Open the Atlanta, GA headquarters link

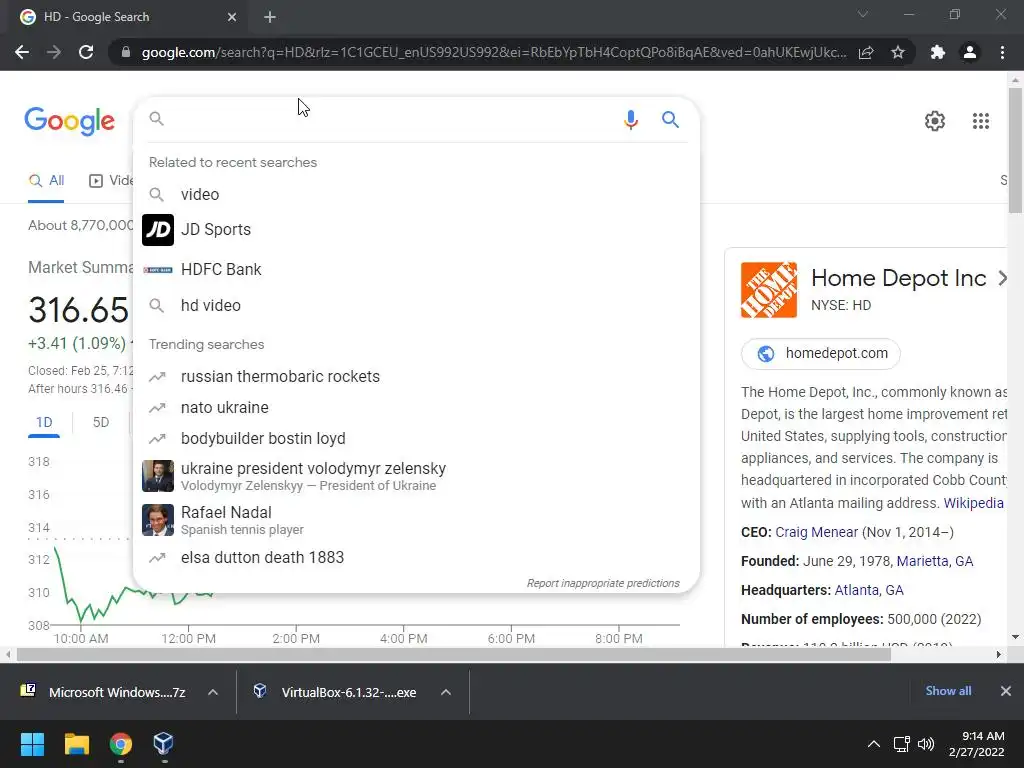[869, 590]
